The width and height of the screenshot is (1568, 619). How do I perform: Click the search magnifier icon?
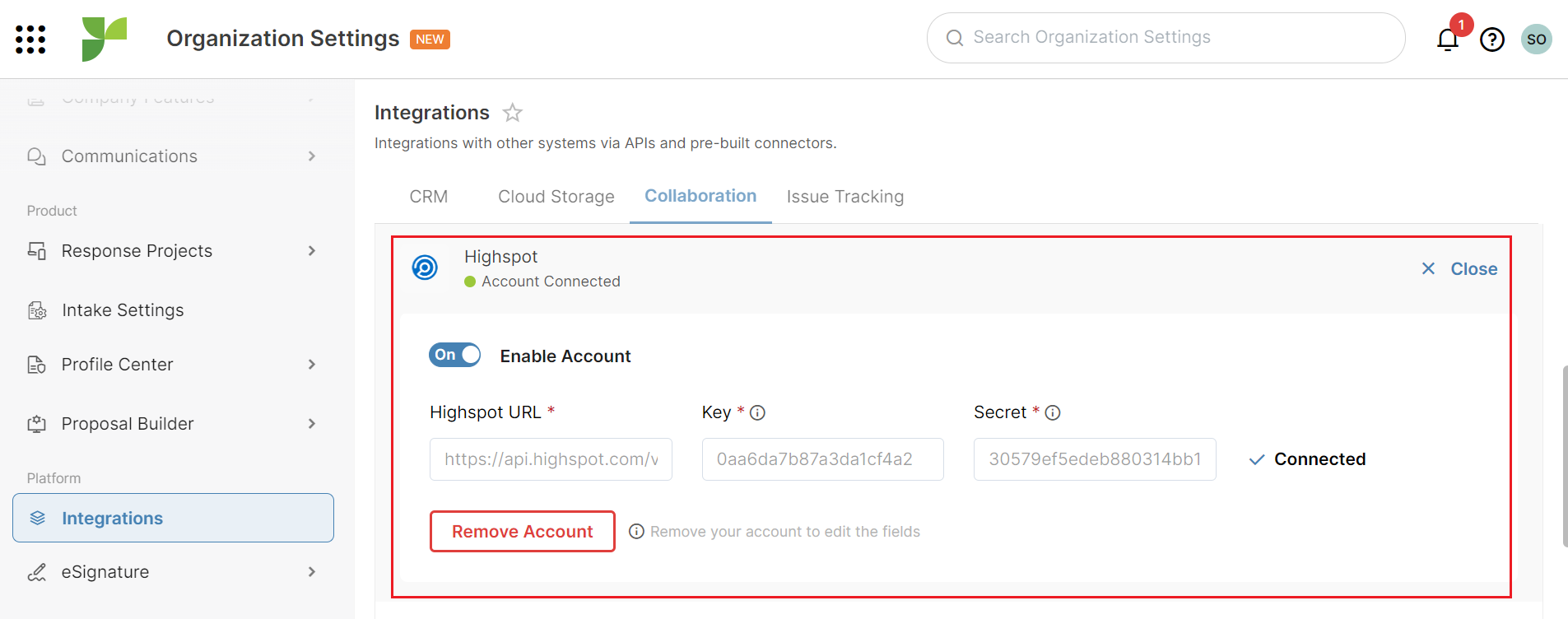(x=955, y=38)
